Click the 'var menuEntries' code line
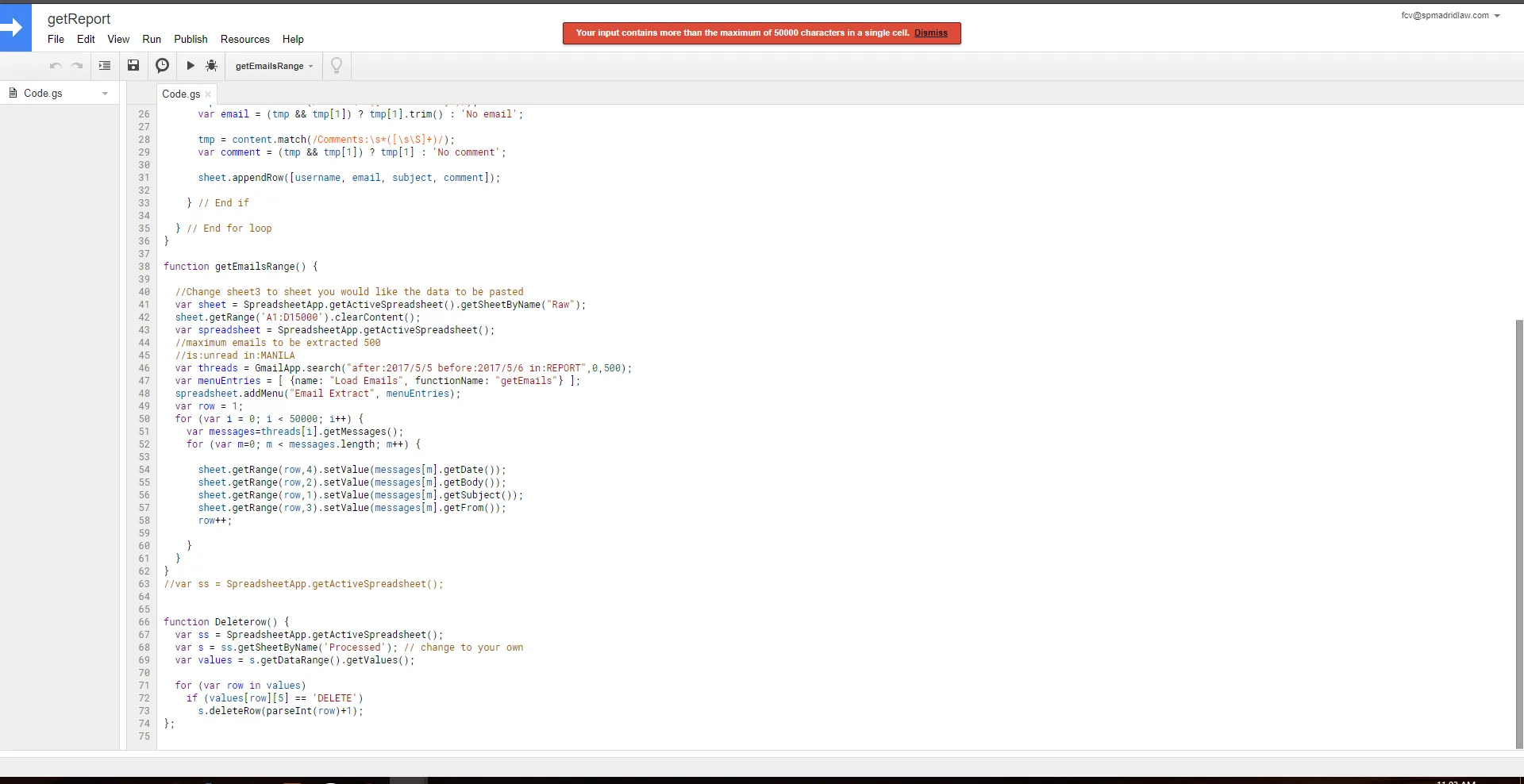This screenshot has height=784, width=1524. click(378, 381)
